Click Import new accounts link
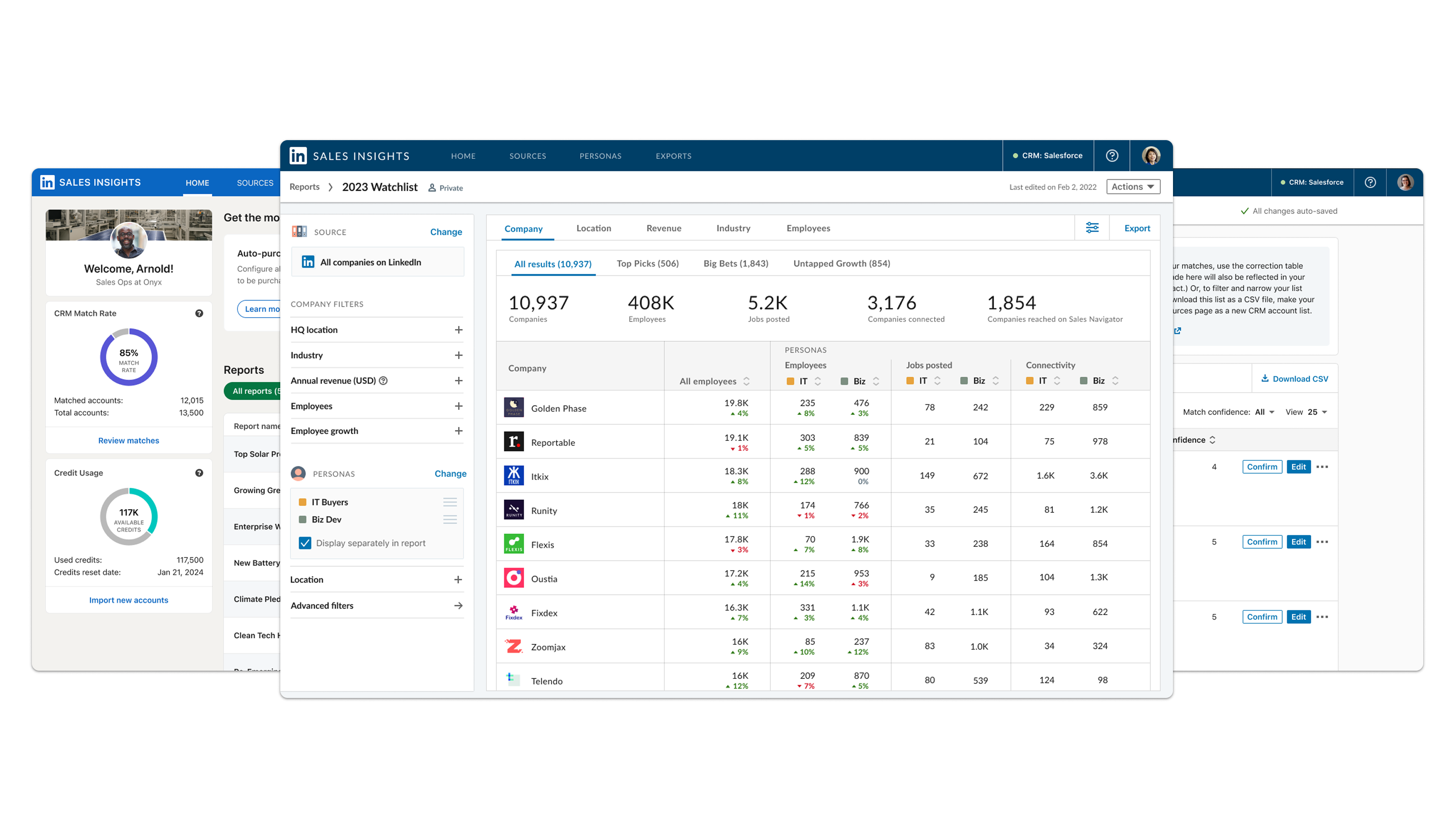 click(128, 600)
